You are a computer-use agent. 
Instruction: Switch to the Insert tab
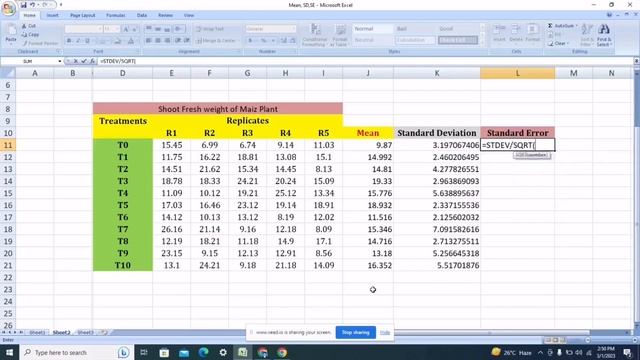pos(52,16)
